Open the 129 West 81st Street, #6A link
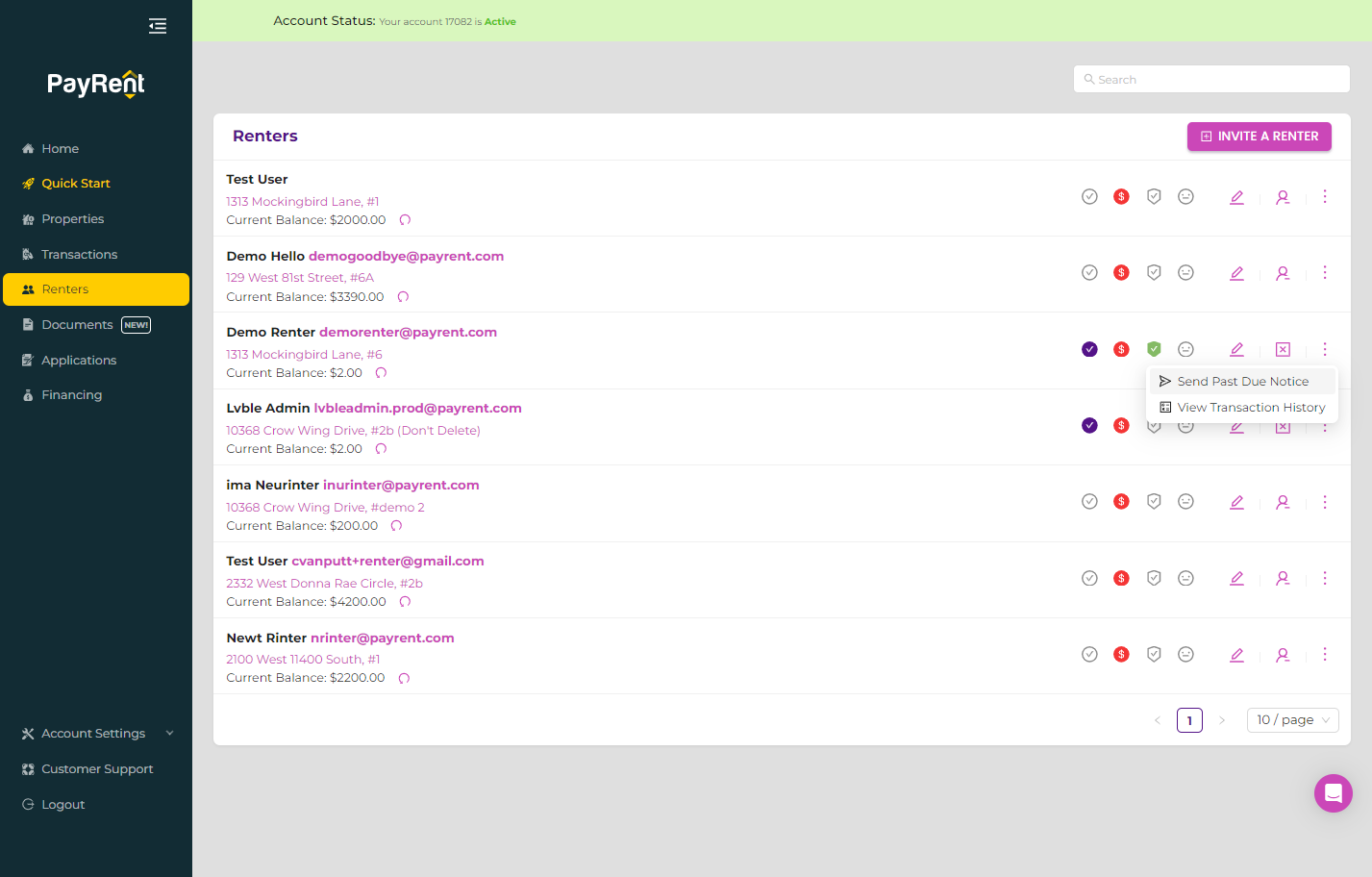The height and width of the screenshot is (877, 1372). 300,278
